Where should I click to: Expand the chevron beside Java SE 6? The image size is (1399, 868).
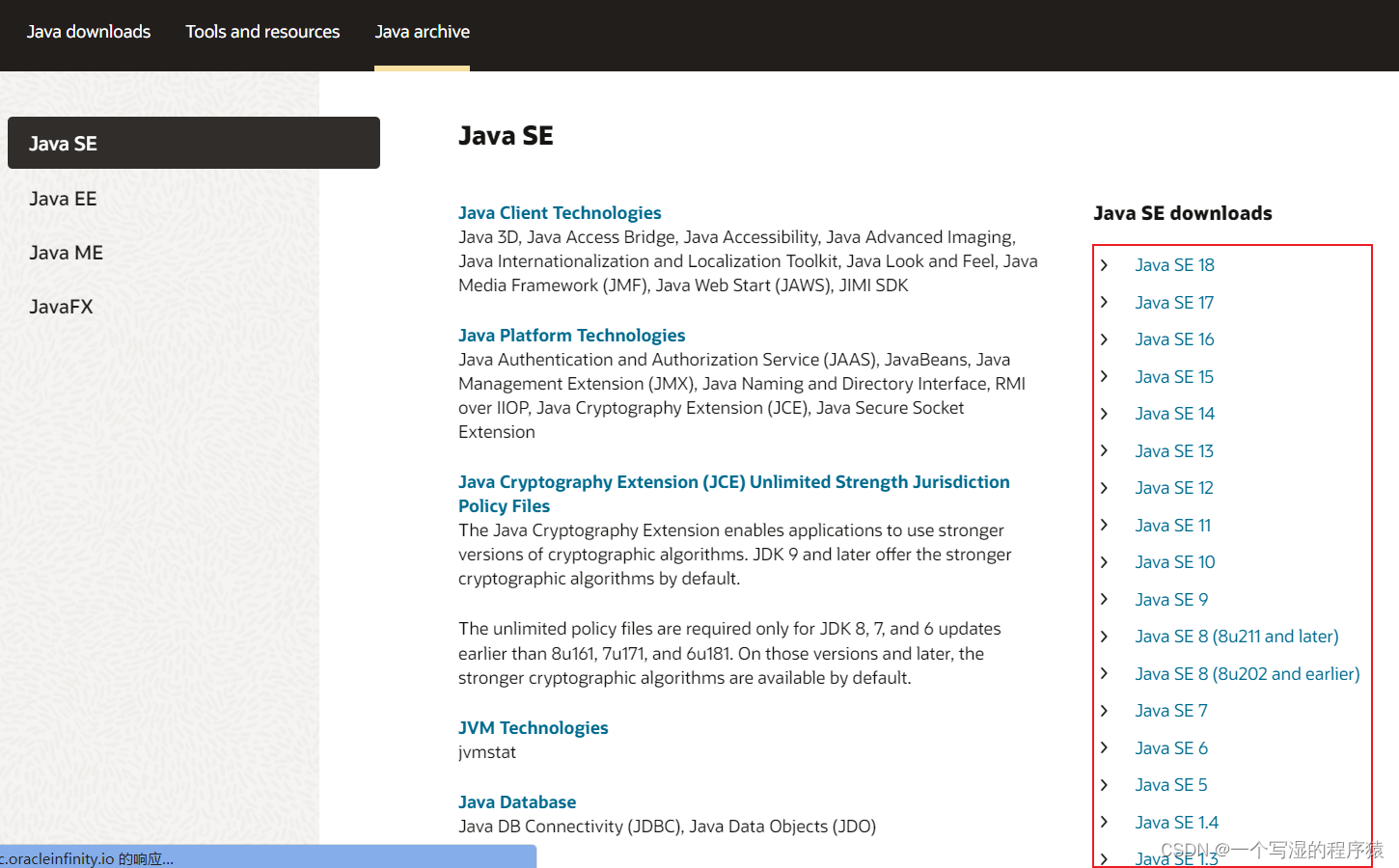point(1105,747)
